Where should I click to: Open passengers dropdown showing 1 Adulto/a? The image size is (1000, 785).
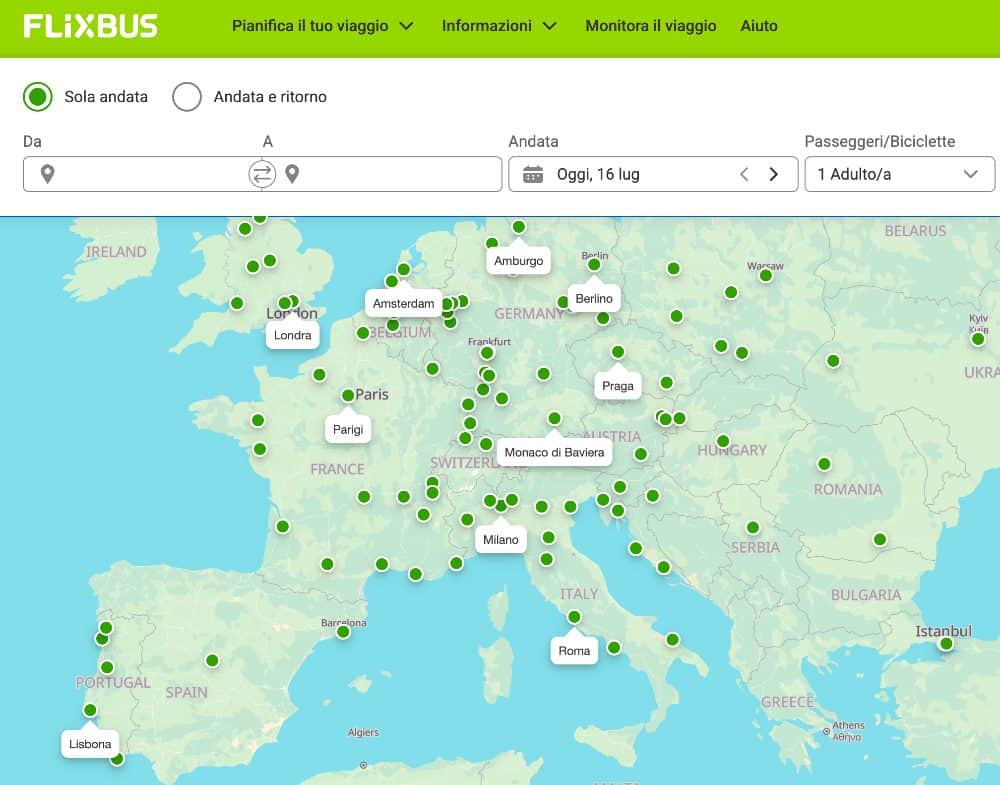[899, 174]
